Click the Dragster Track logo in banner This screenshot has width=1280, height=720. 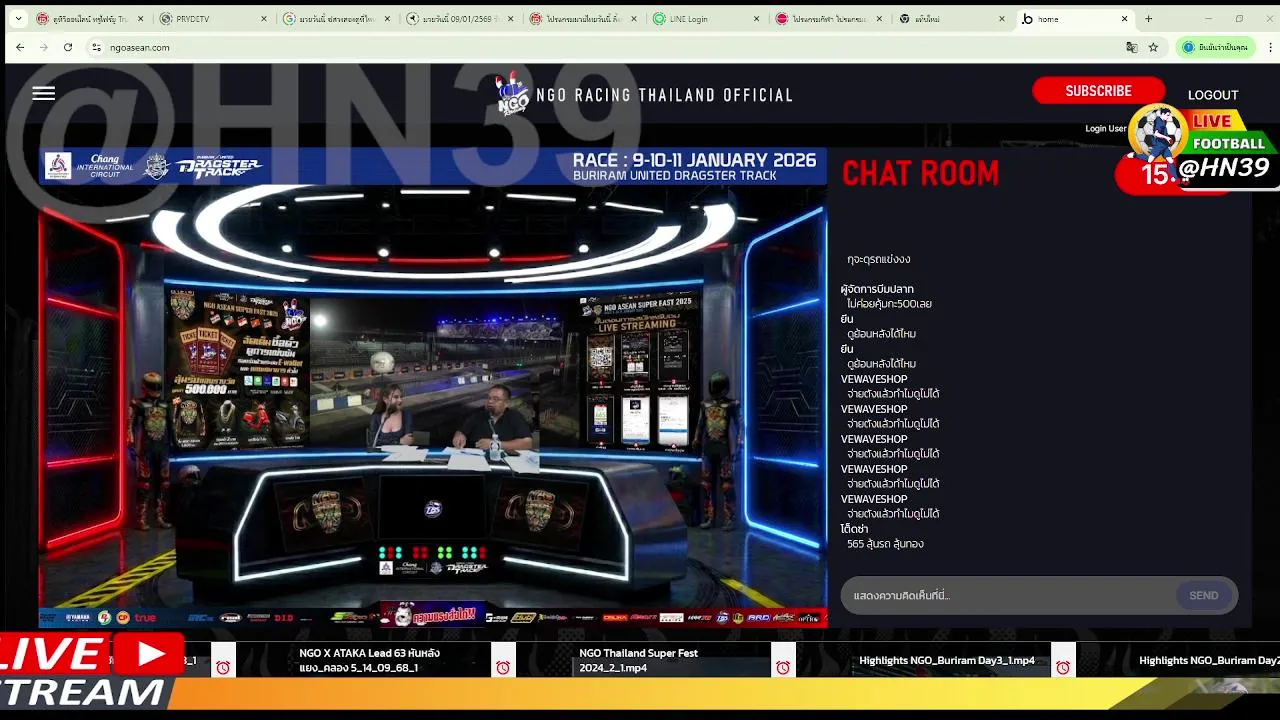(x=219, y=167)
